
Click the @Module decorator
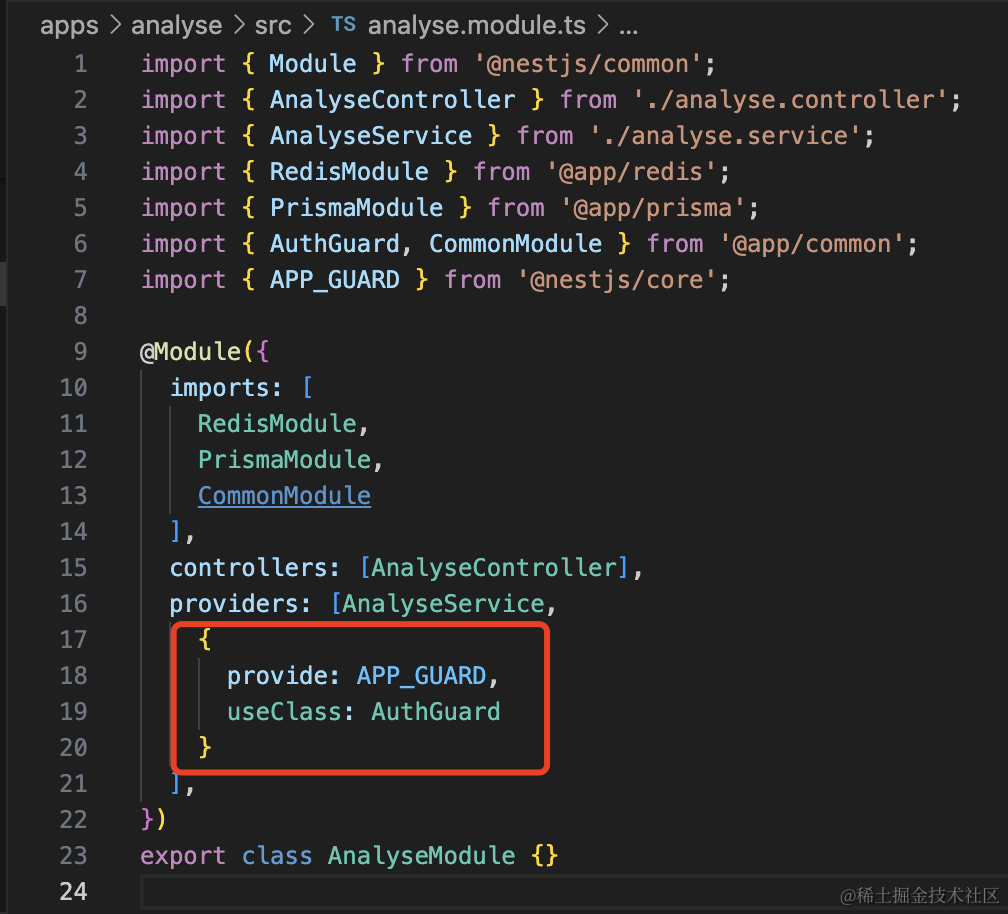192,352
